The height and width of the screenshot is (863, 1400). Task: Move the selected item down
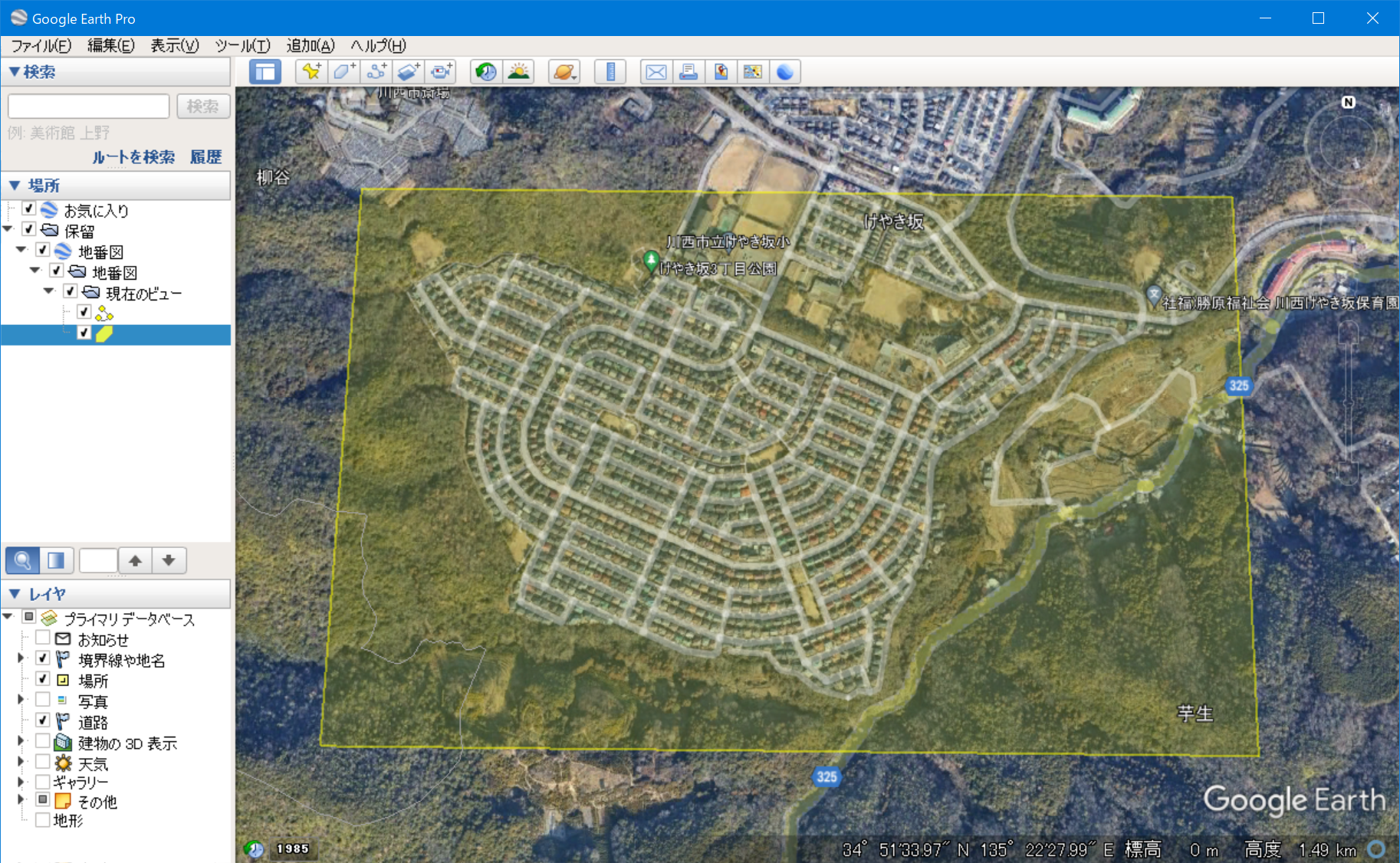(x=169, y=560)
